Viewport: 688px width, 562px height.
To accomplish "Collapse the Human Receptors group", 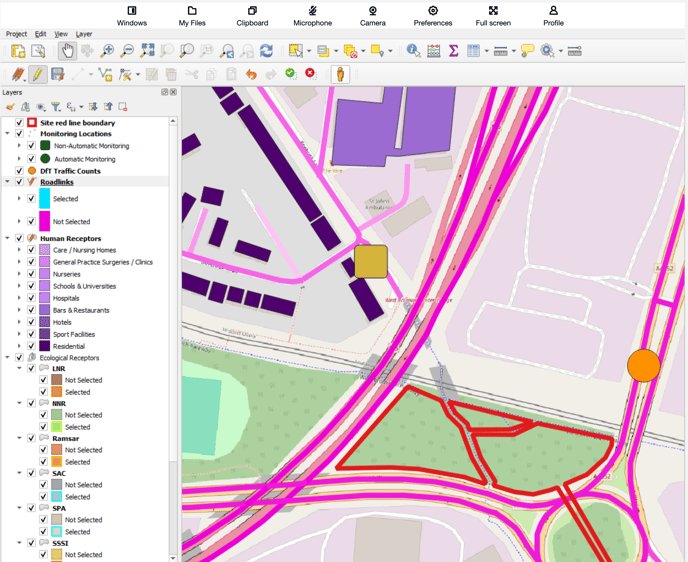I will (8, 239).
